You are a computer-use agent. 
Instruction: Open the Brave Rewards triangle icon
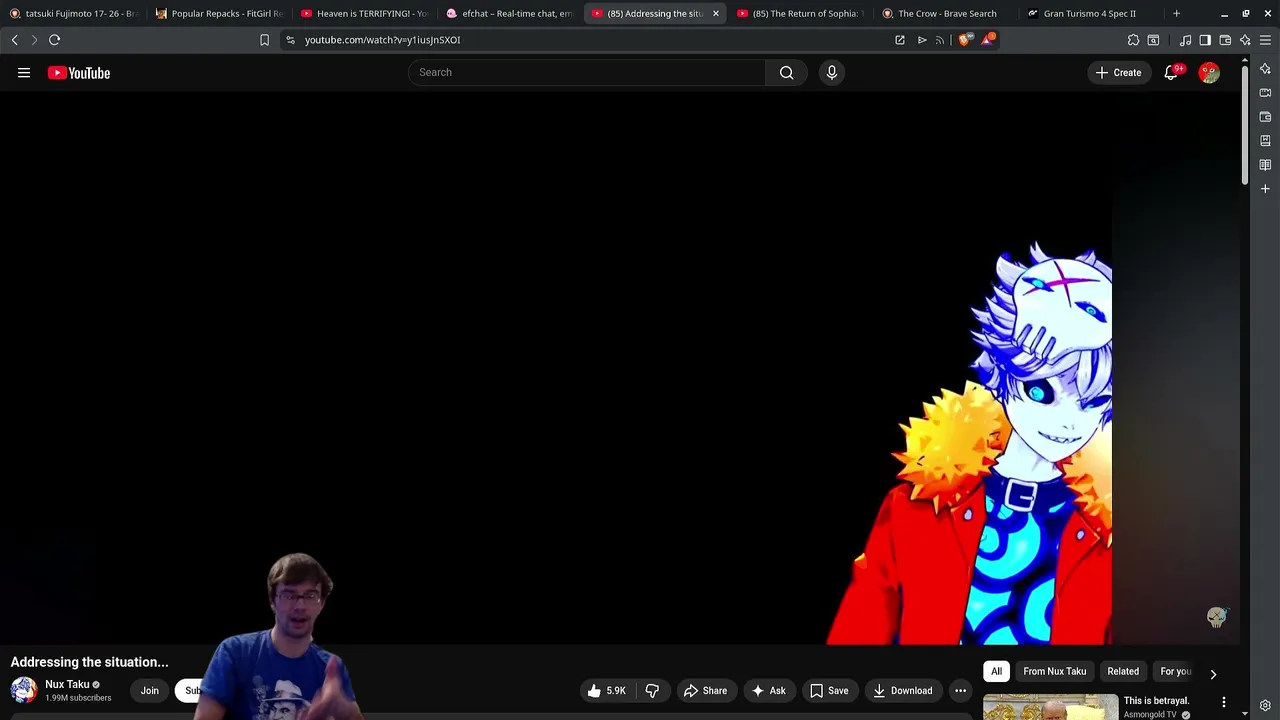(x=988, y=40)
